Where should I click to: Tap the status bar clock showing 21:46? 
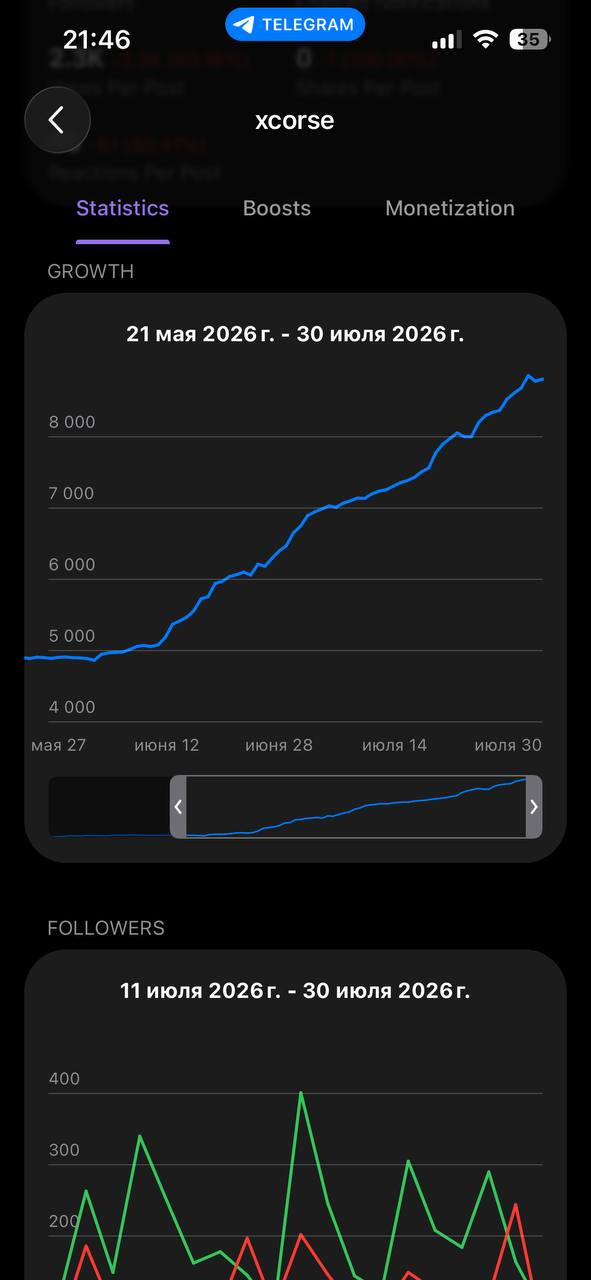pyautogui.click(x=97, y=39)
